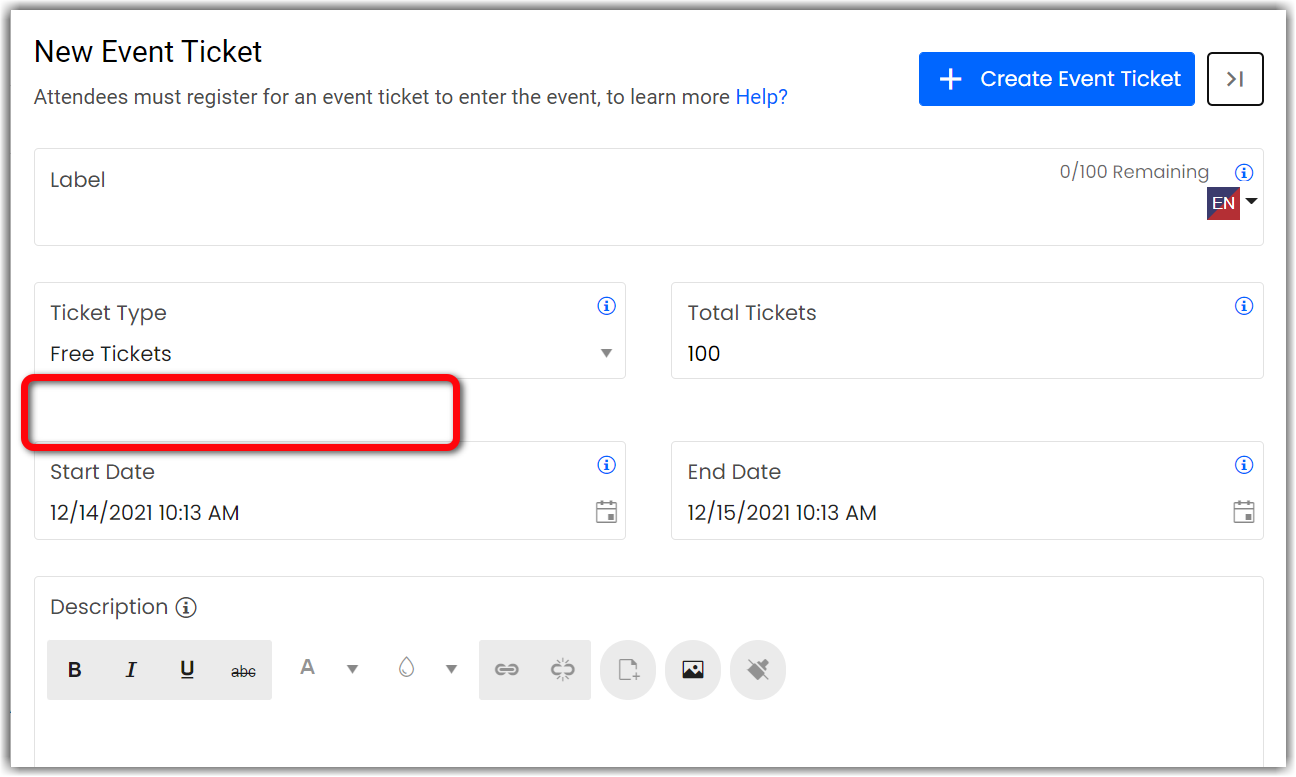
Task: Click the plug icon in Description toolbar
Action: 758,670
